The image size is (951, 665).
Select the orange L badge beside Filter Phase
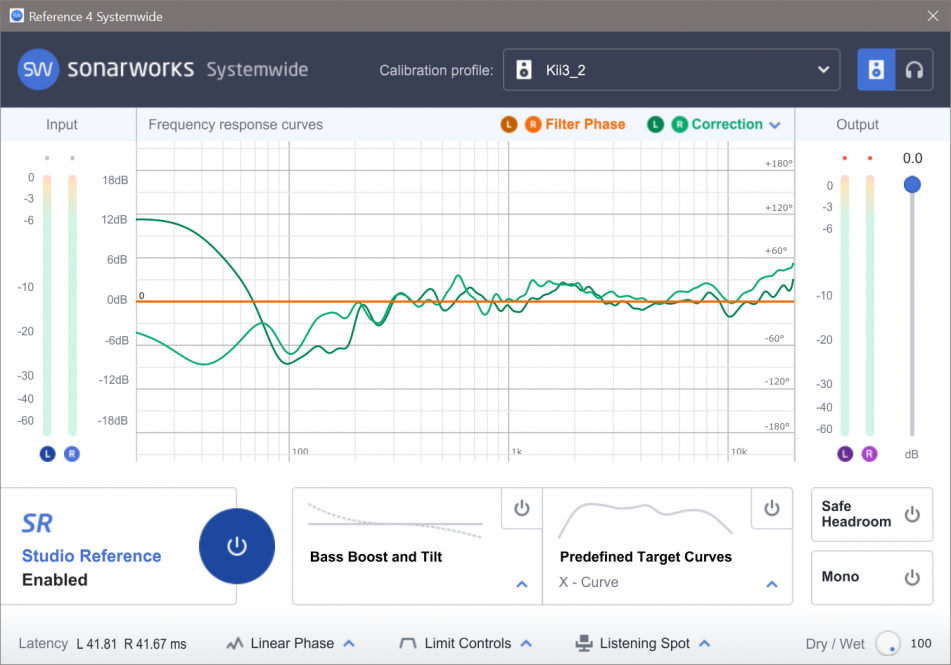(510, 124)
